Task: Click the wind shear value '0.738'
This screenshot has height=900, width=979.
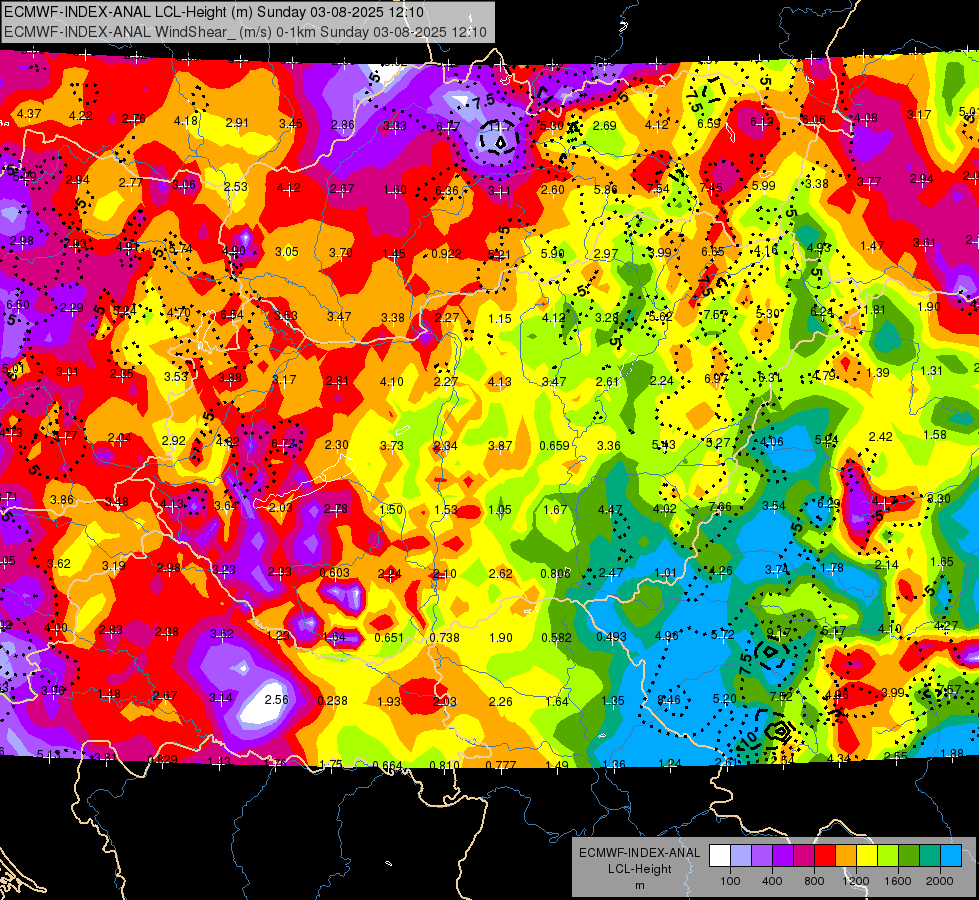Action: 445,638
